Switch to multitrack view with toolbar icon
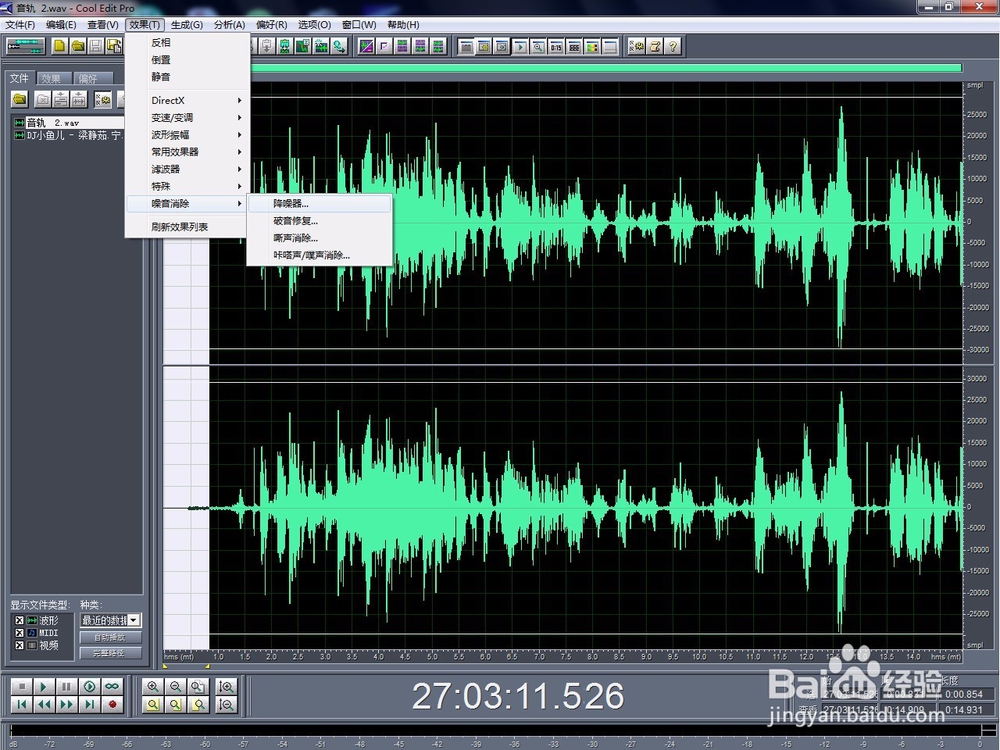Image resolution: width=1000 pixels, height=750 pixels. 26,46
